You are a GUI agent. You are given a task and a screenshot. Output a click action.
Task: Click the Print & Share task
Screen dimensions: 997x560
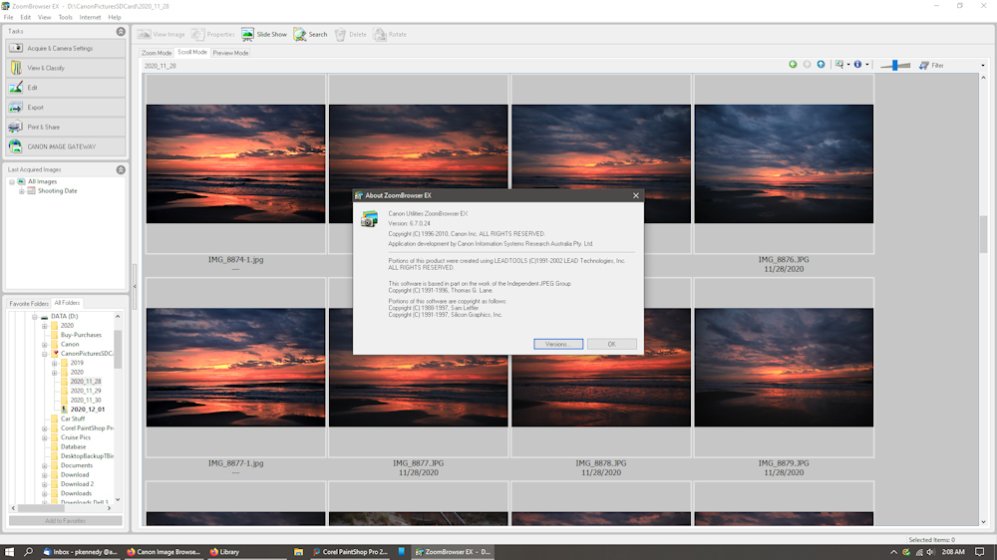pos(66,127)
